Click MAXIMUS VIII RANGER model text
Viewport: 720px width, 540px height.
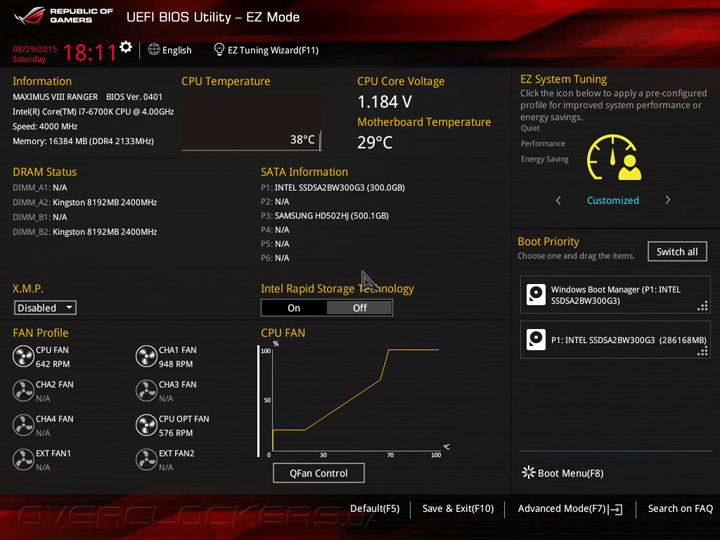(55, 97)
